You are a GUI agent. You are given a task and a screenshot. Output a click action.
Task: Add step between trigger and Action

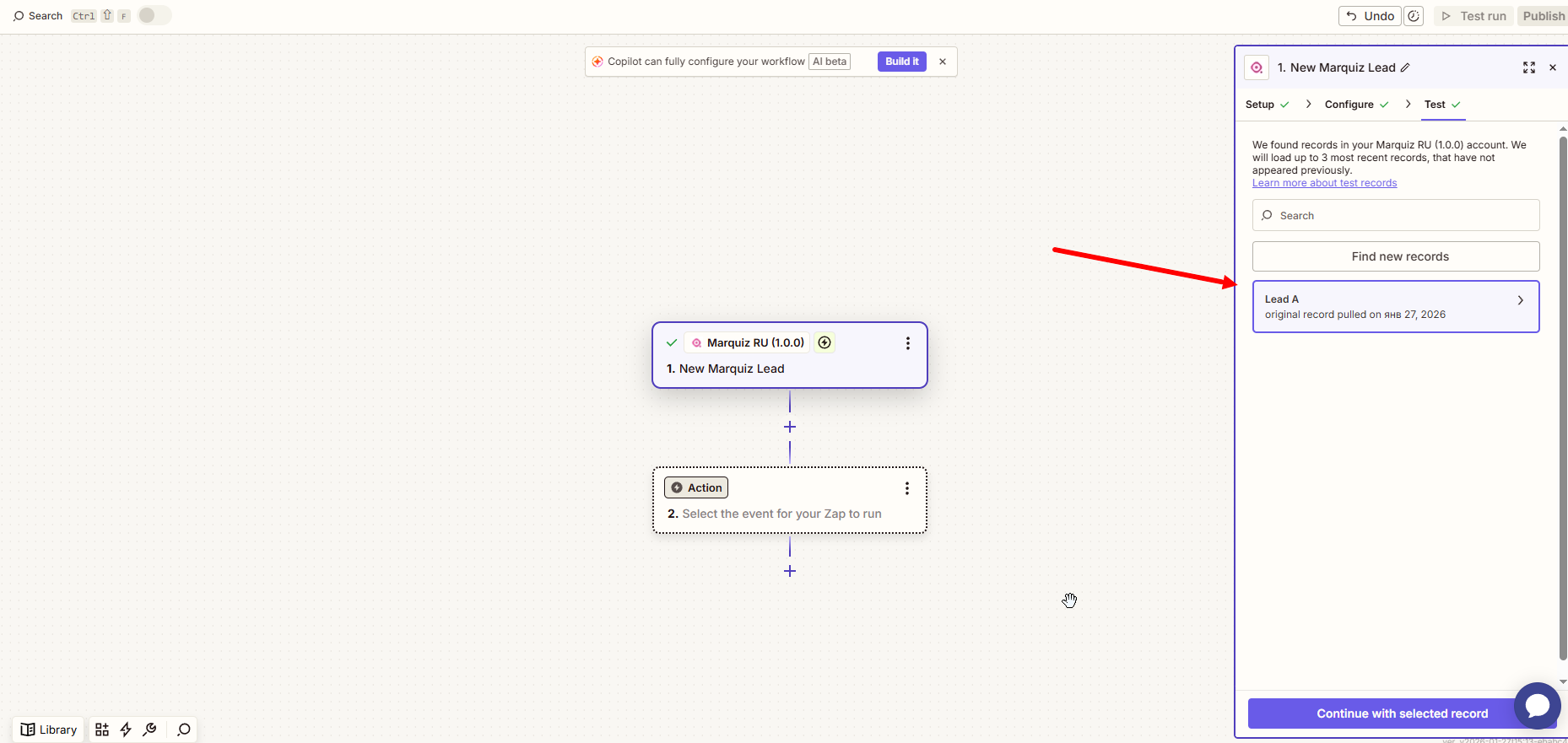pos(790,427)
